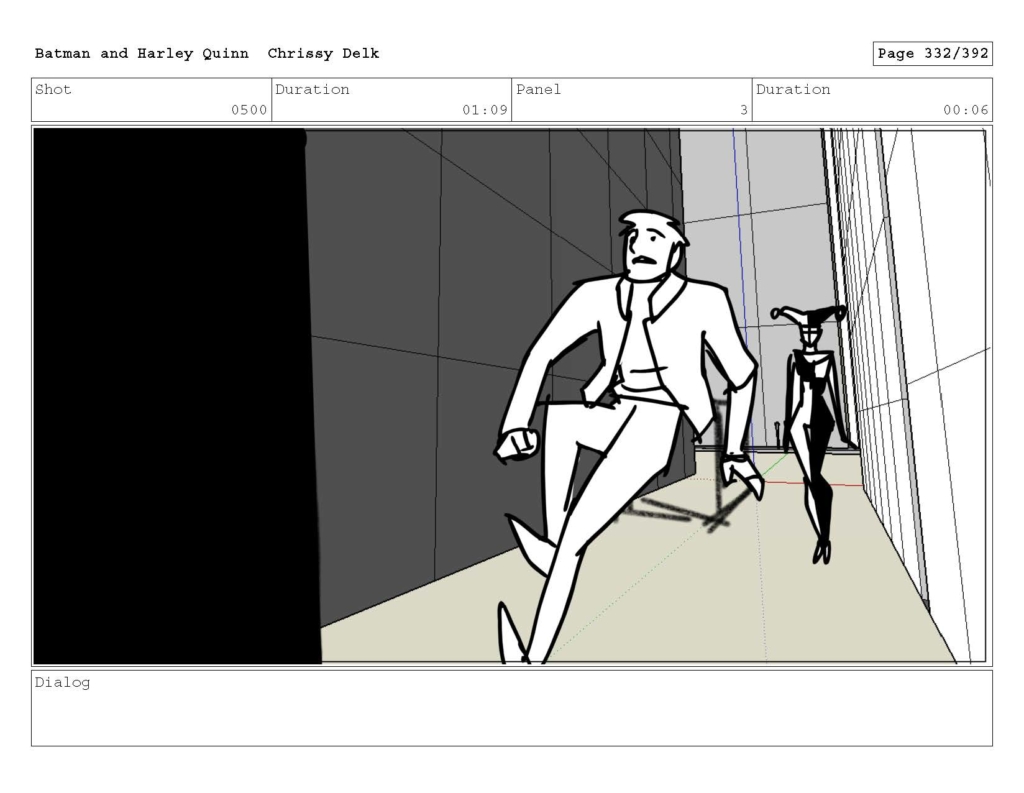Click the panel number '3'
The width and height of the screenshot is (1024, 793).
click(x=743, y=110)
